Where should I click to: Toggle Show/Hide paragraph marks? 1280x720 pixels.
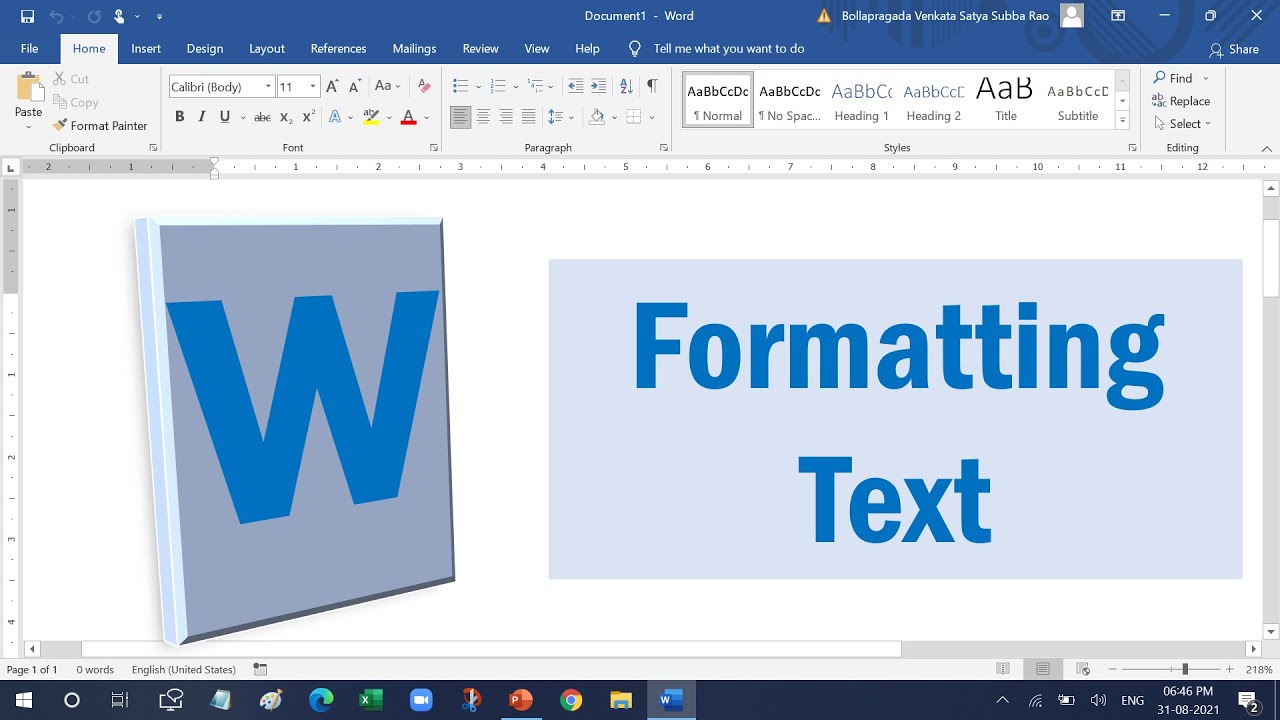652,87
